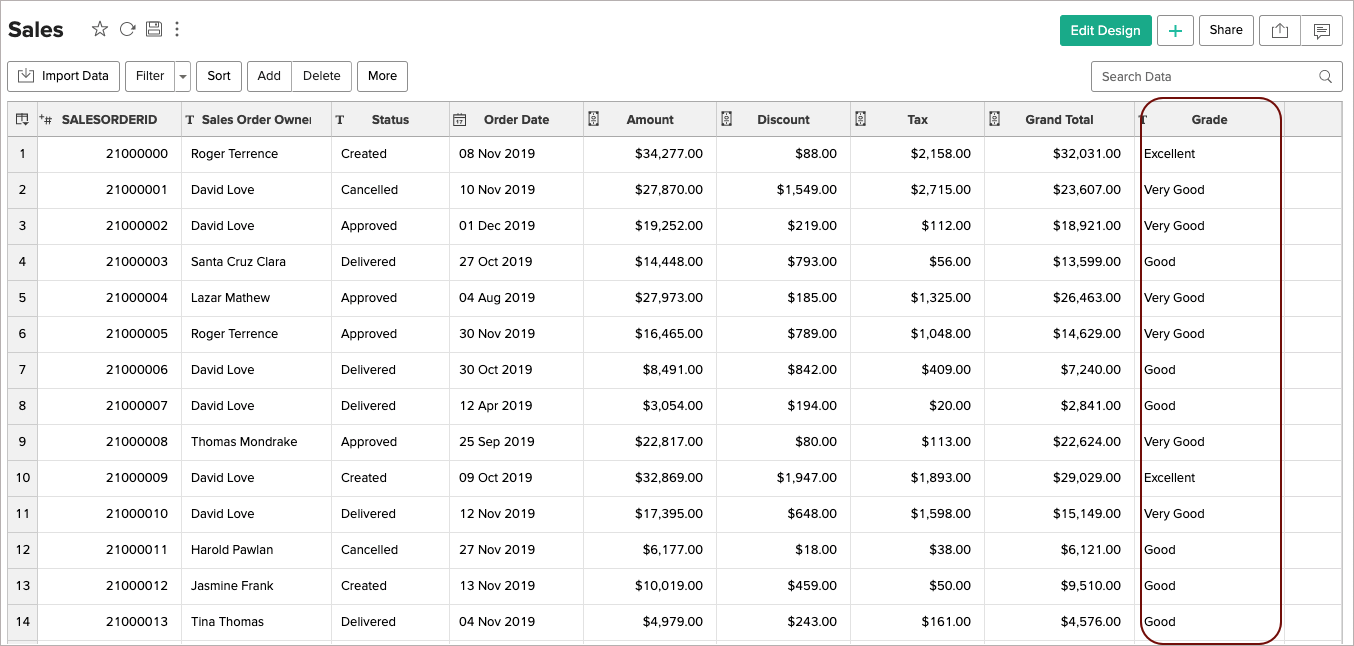Click the Edit Design button

[1105, 31]
